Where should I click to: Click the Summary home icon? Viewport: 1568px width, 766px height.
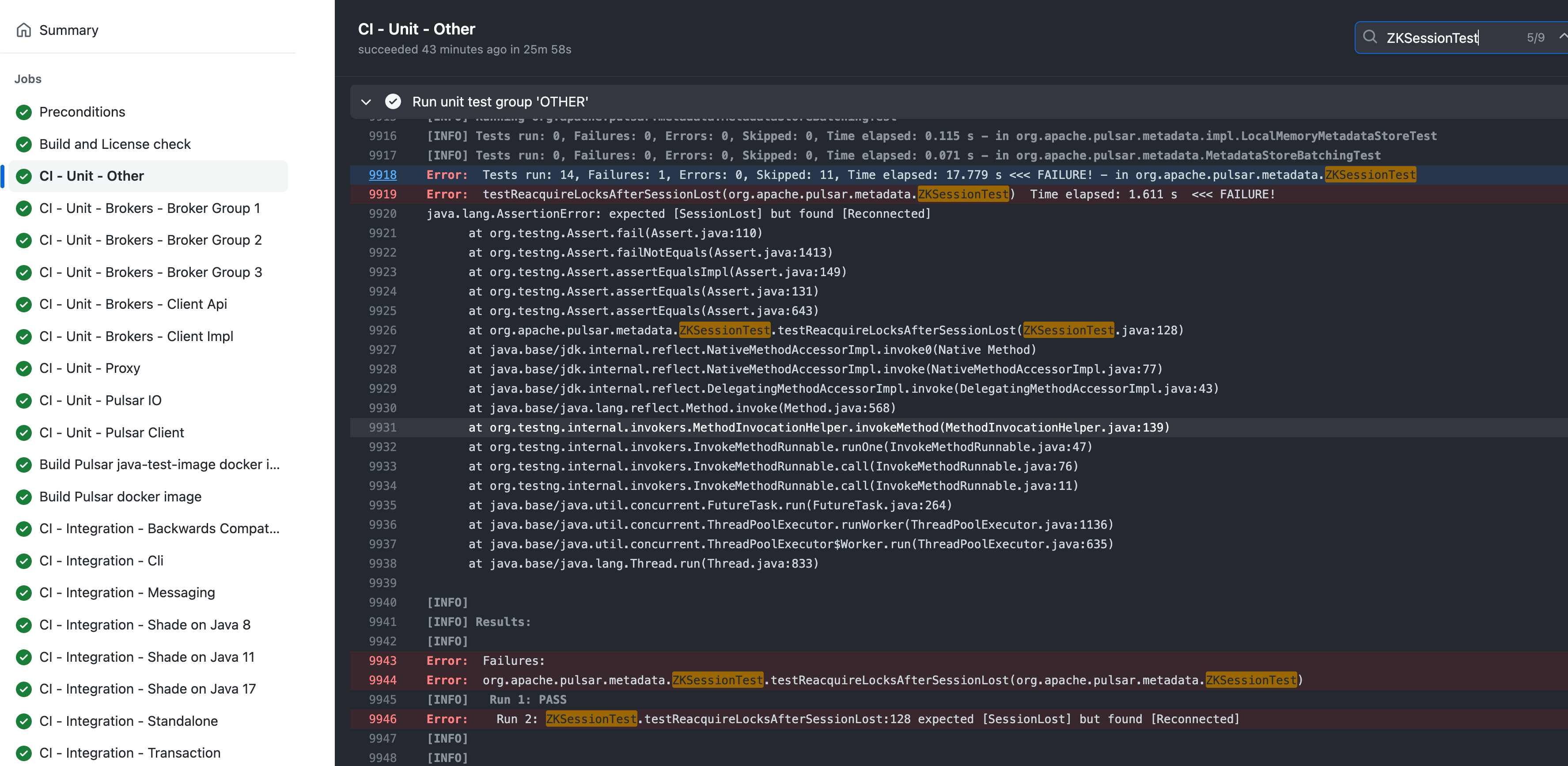24,30
